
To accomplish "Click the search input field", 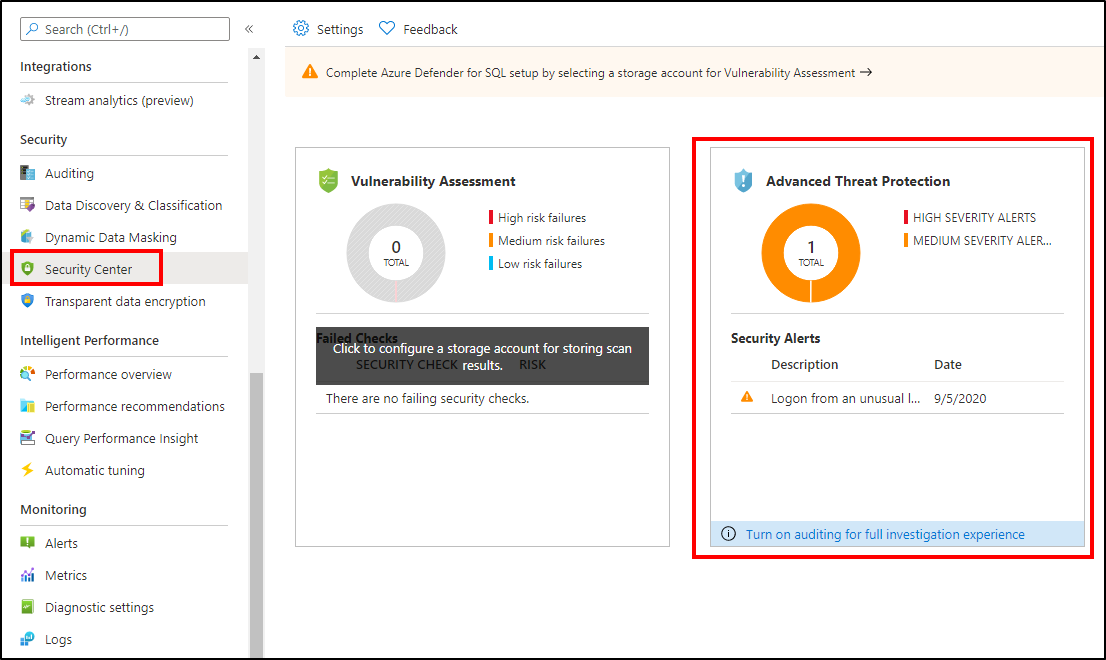I will click(124, 28).
